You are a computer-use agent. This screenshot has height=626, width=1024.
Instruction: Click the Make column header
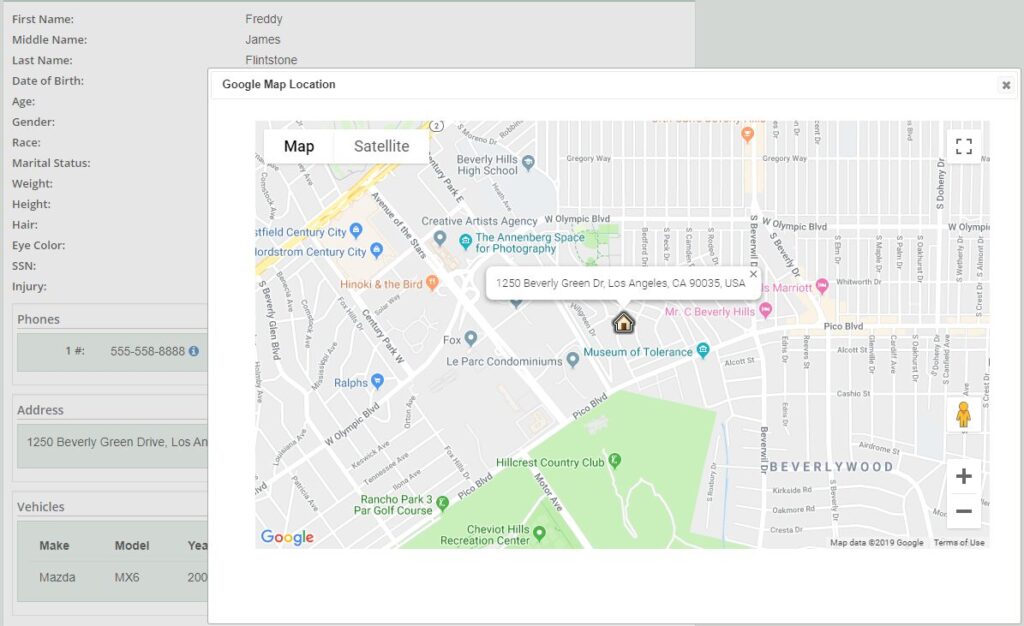pyautogui.click(x=54, y=546)
